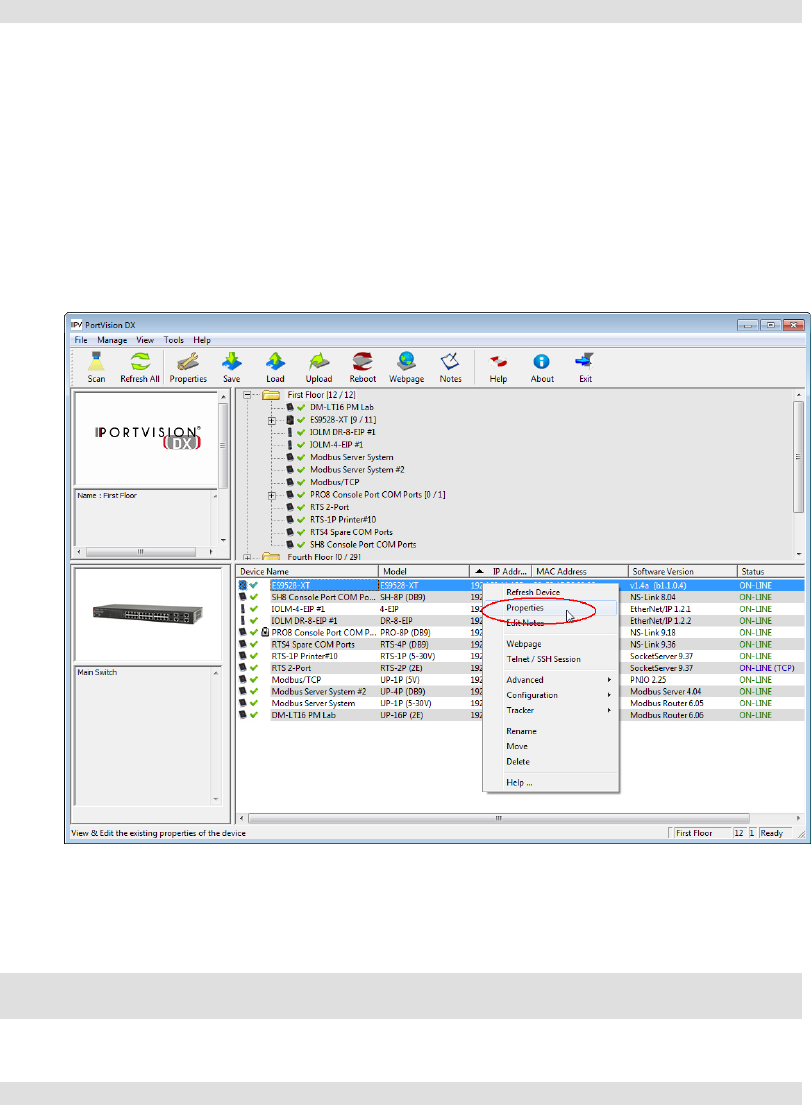Screen dimensions: 811x1105
Task: Open Properties from the toolbar
Action: (188, 367)
